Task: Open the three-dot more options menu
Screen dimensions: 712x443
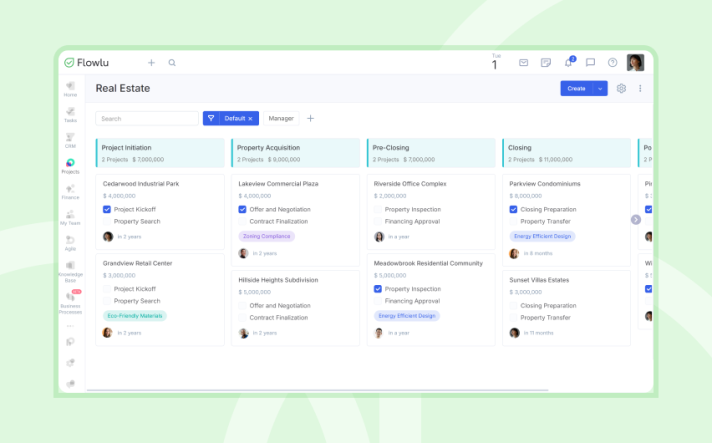Action: (x=640, y=88)
